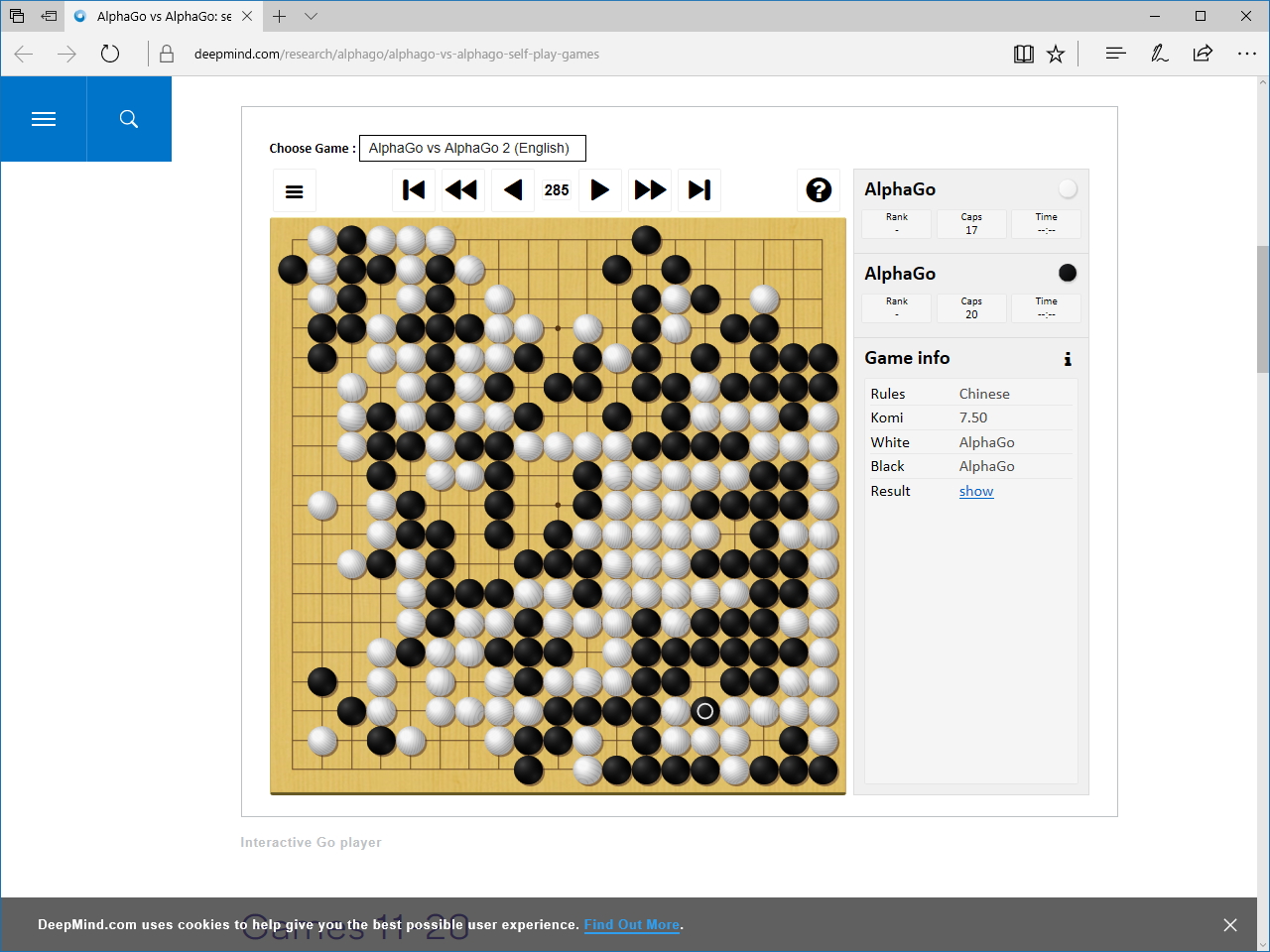Set these tabs aside icon
1270x952 pixels.
point(49,16)
